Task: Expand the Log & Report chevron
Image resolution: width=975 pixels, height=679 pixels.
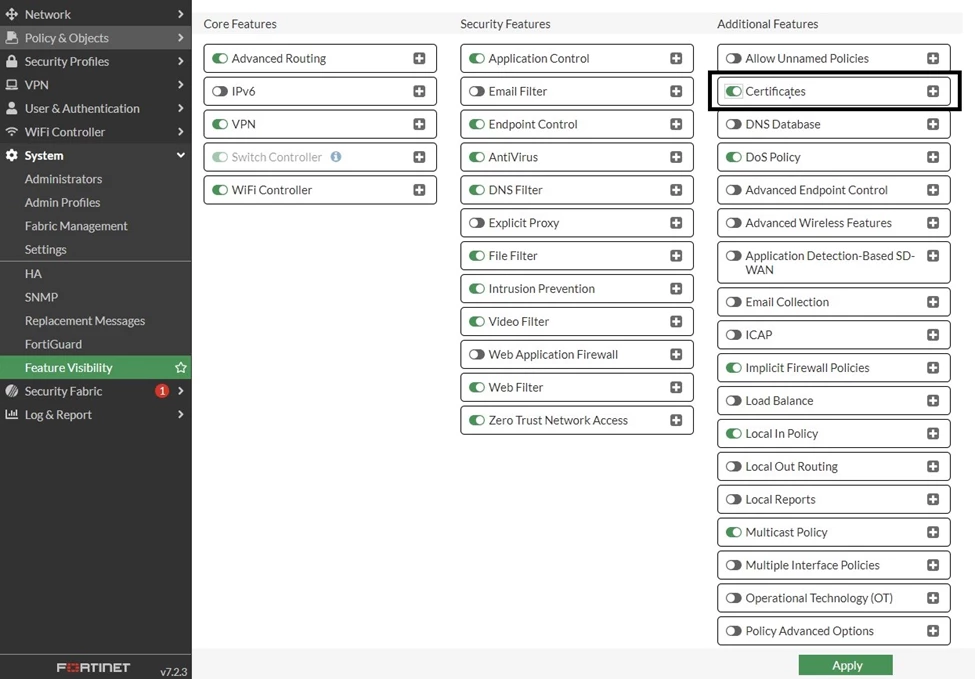Action: point(180,415)
